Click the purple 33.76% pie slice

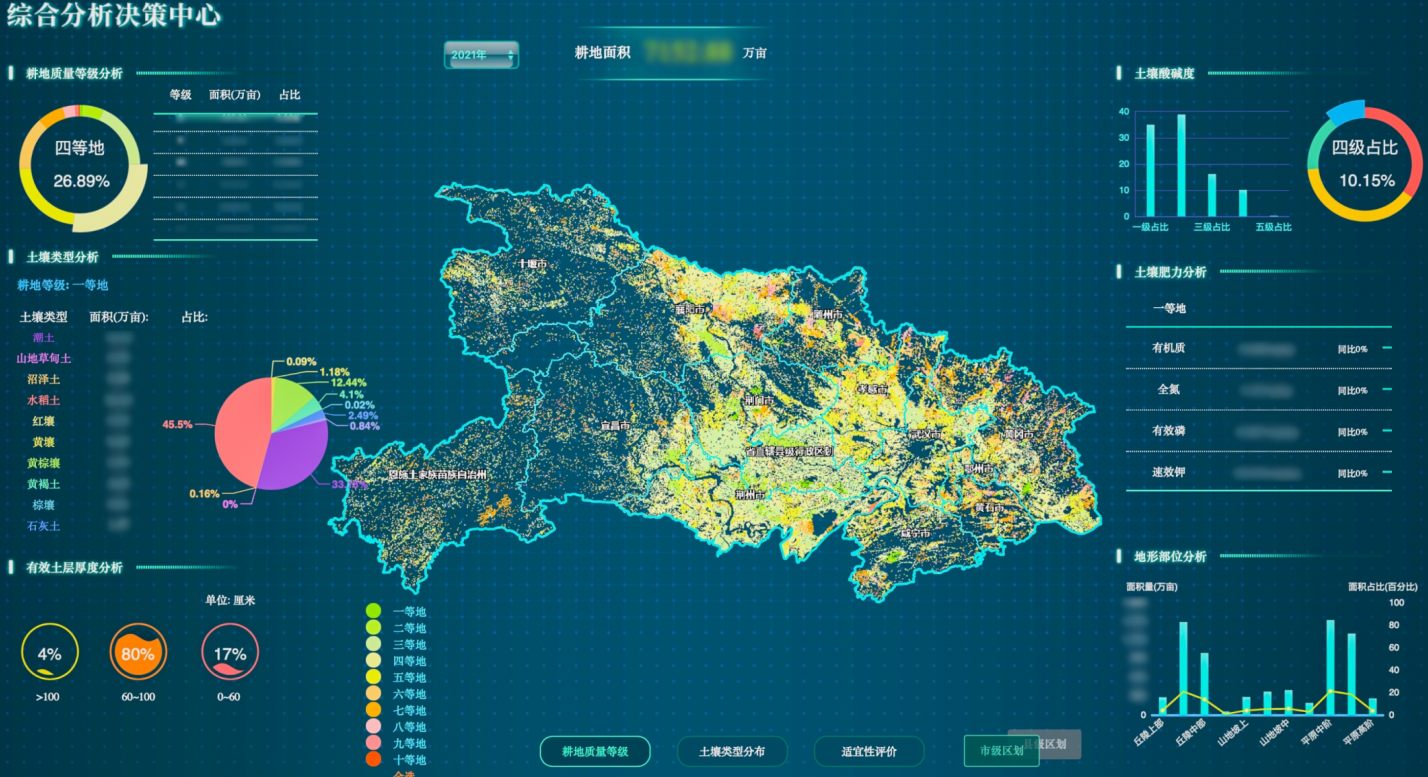[x=295, y=458]
